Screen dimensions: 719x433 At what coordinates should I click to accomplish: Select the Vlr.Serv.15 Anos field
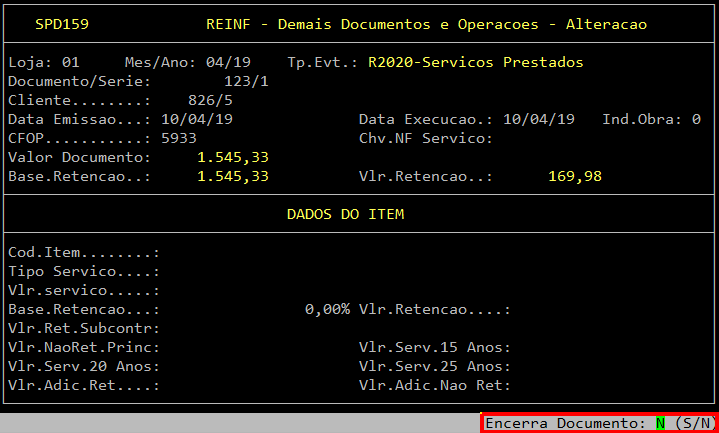pyautogui.click(x=560, y=347)
